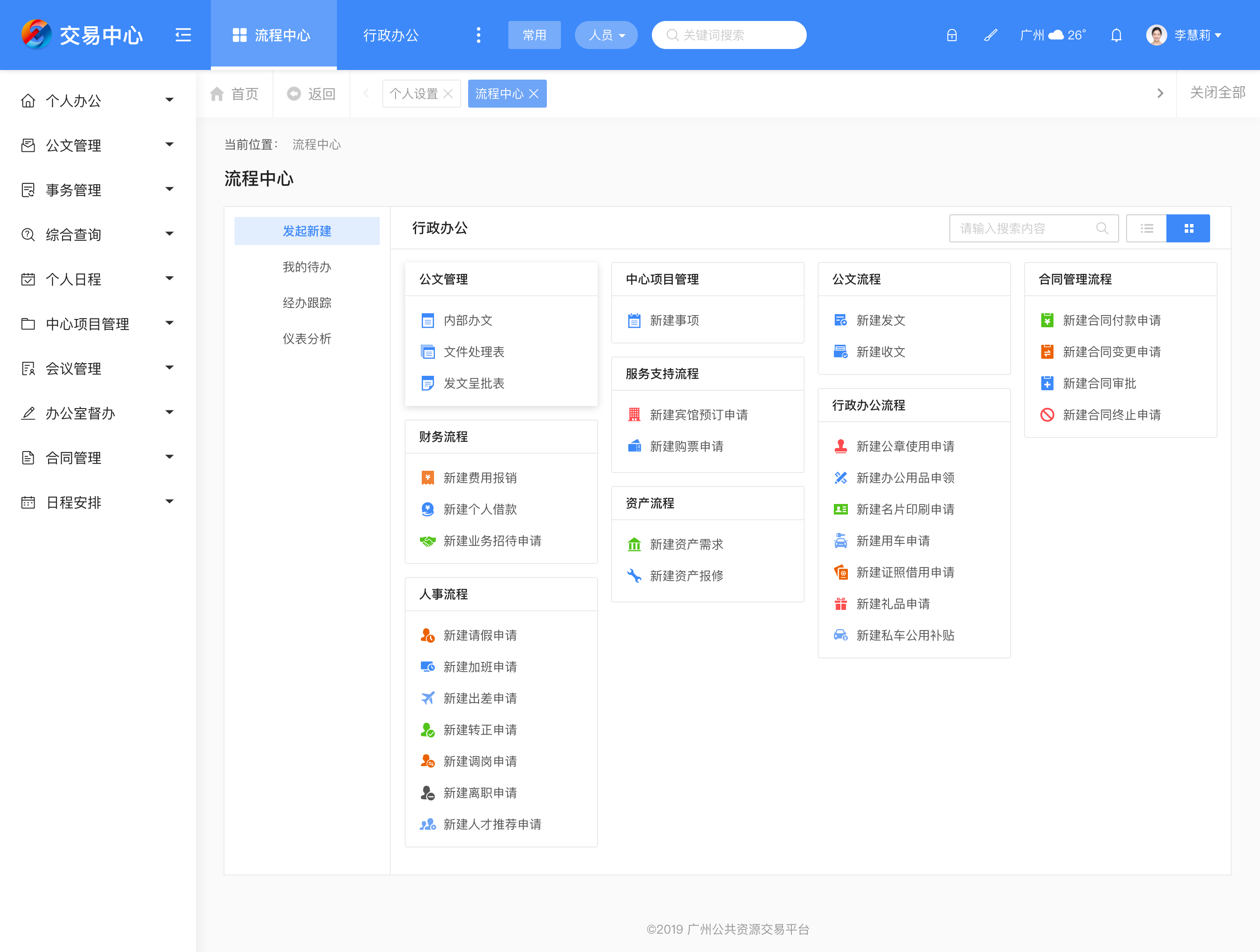Open the 新建费用报销 link
Screen dimensions: 1260x952
(479, 477)
